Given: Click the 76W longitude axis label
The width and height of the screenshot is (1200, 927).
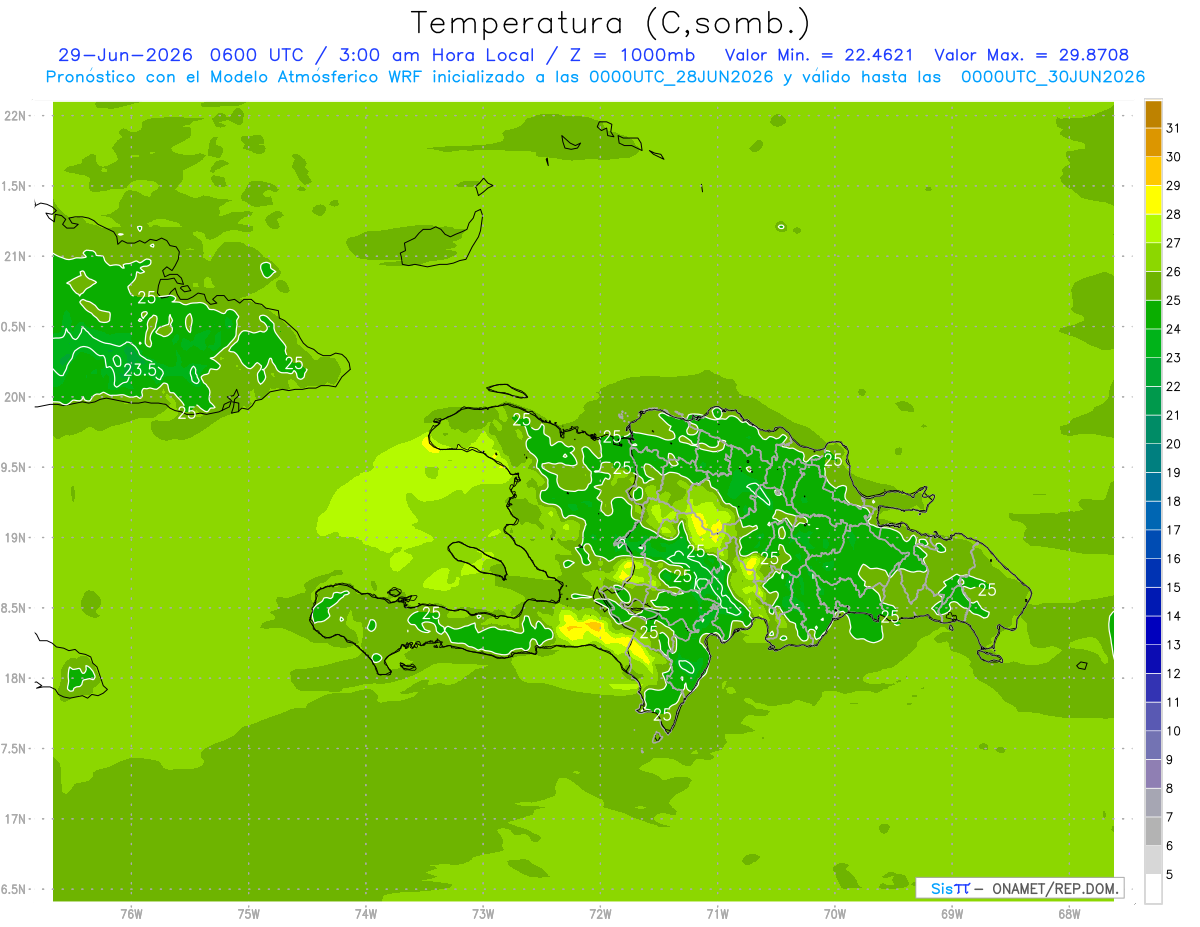Looking at the screenshot, I should coord(131,913).
